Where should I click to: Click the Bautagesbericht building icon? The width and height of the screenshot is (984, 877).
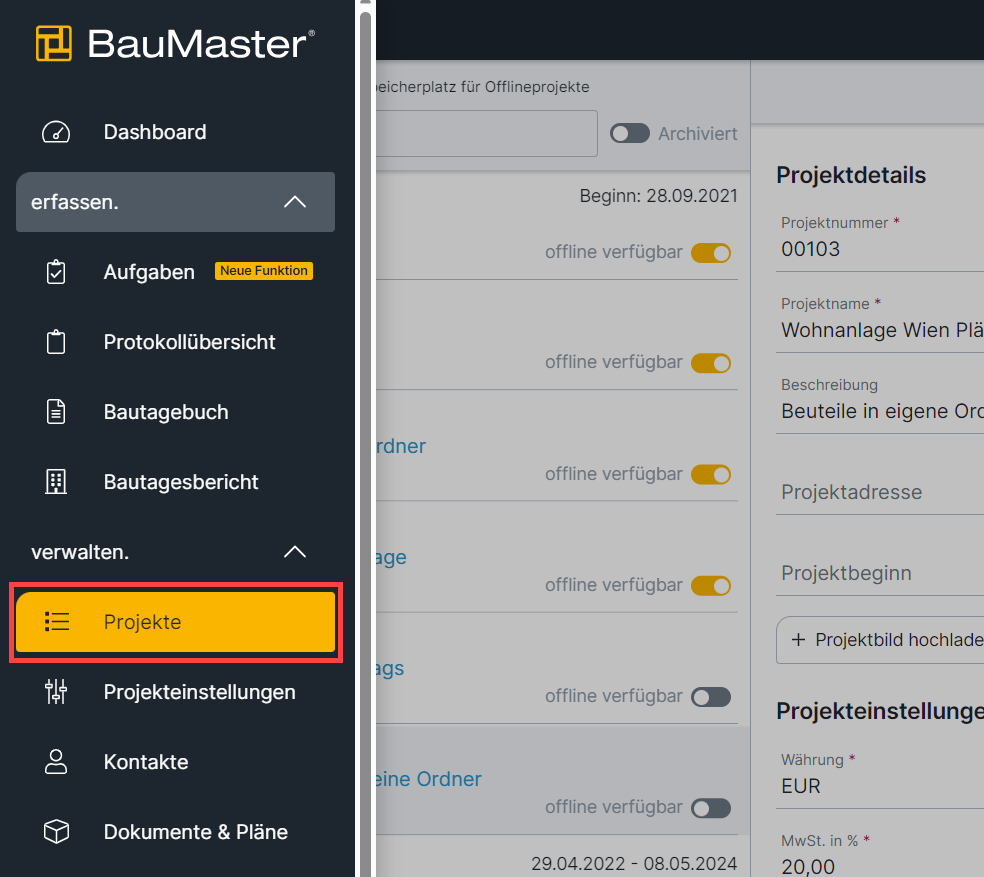click(x=56, y=482)
